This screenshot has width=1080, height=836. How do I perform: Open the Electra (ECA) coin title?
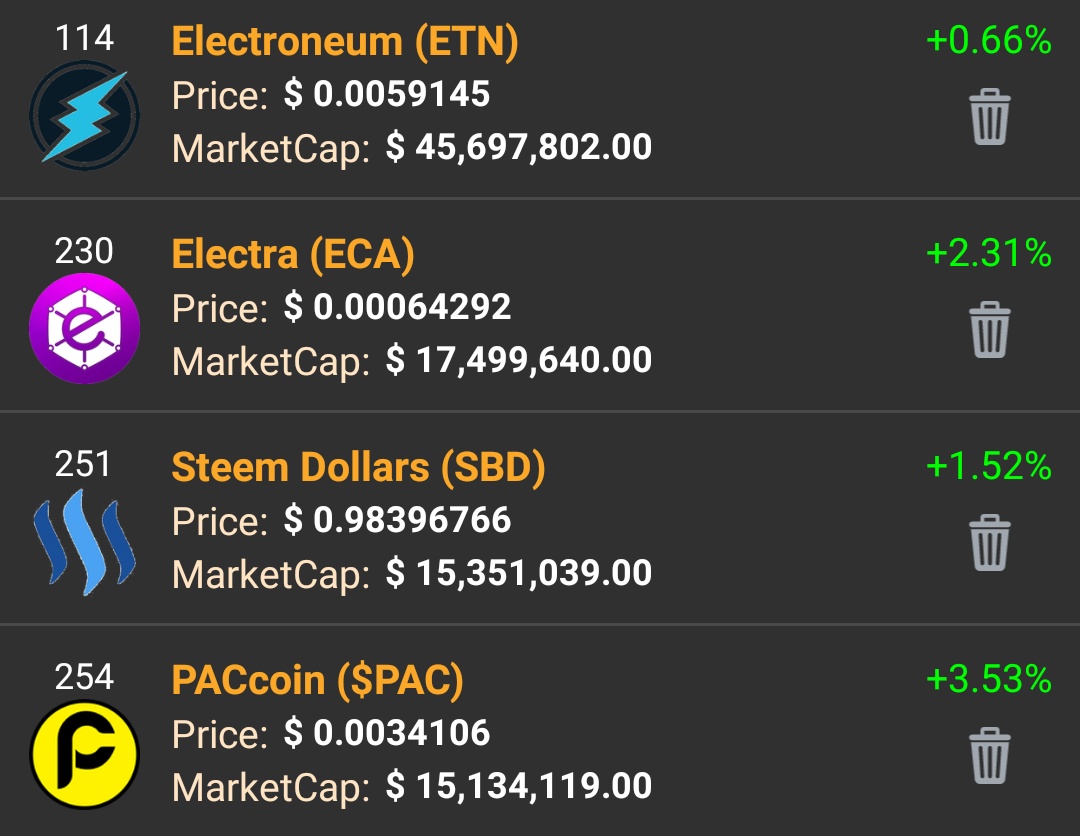pos(293,254)
